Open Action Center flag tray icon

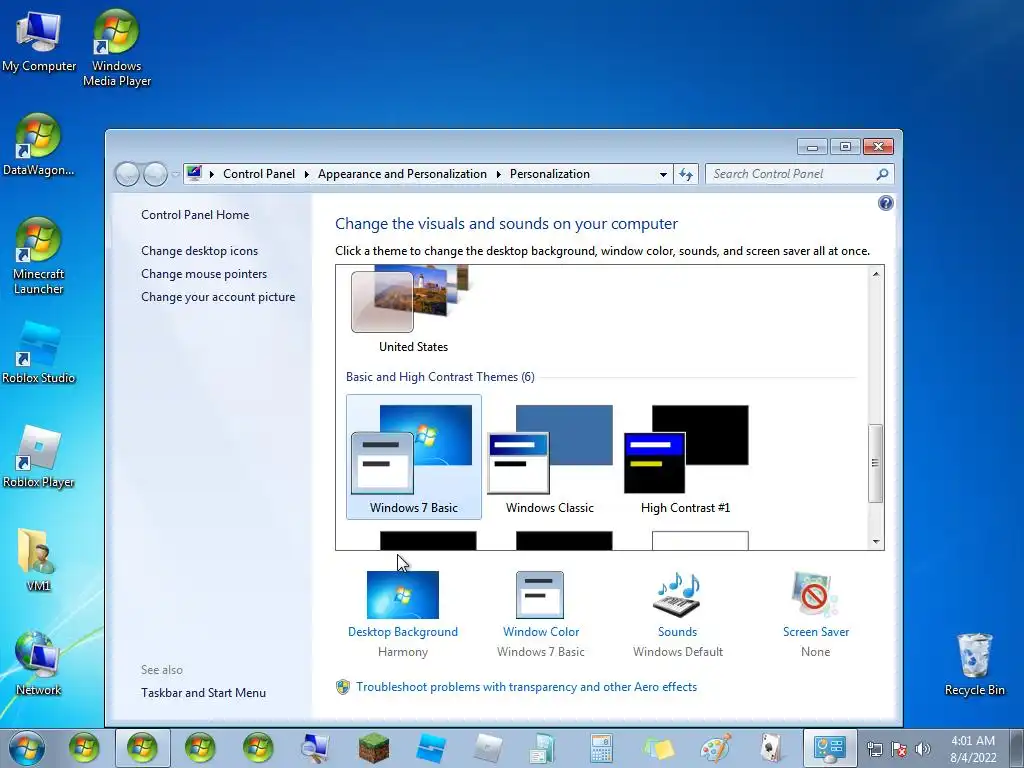pos(899,749)
